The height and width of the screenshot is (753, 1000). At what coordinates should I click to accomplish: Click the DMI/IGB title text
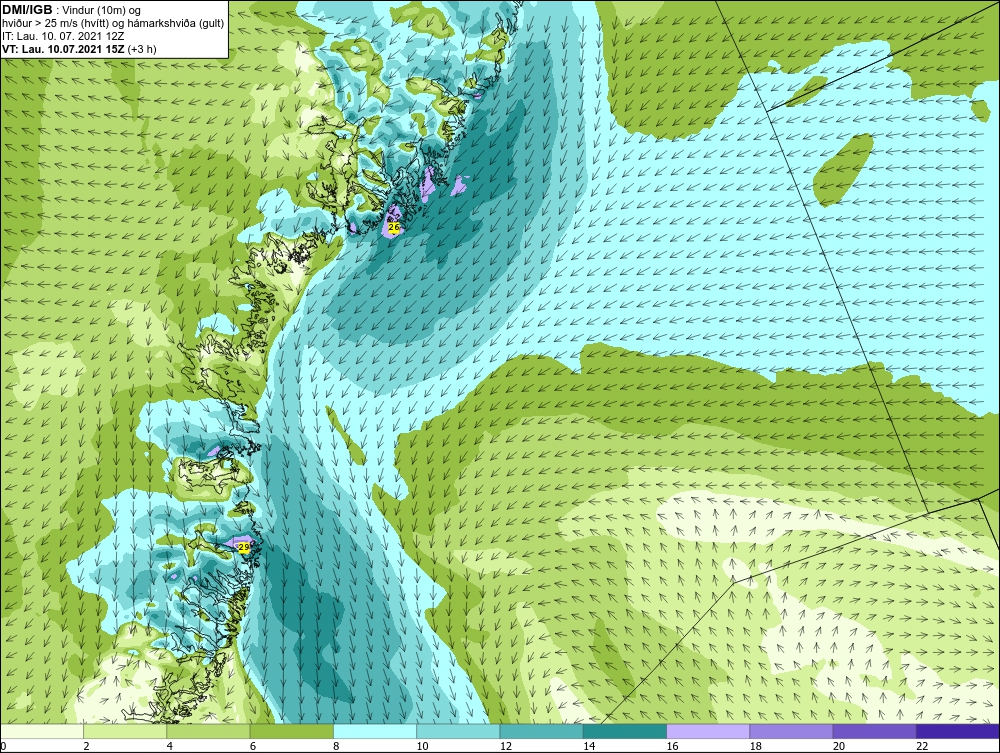(27, 10)
